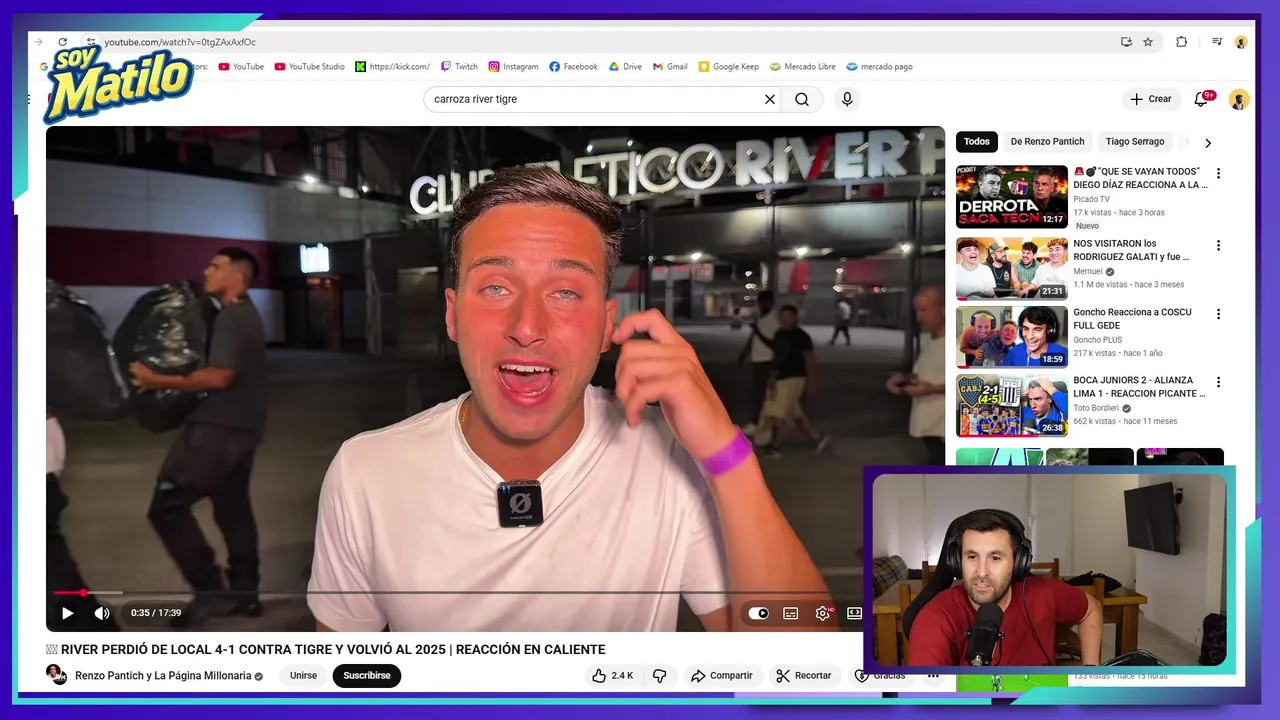Open the Facebook bookmark
The width and height of the screenshot is (1280, 720).
(574, 67)
